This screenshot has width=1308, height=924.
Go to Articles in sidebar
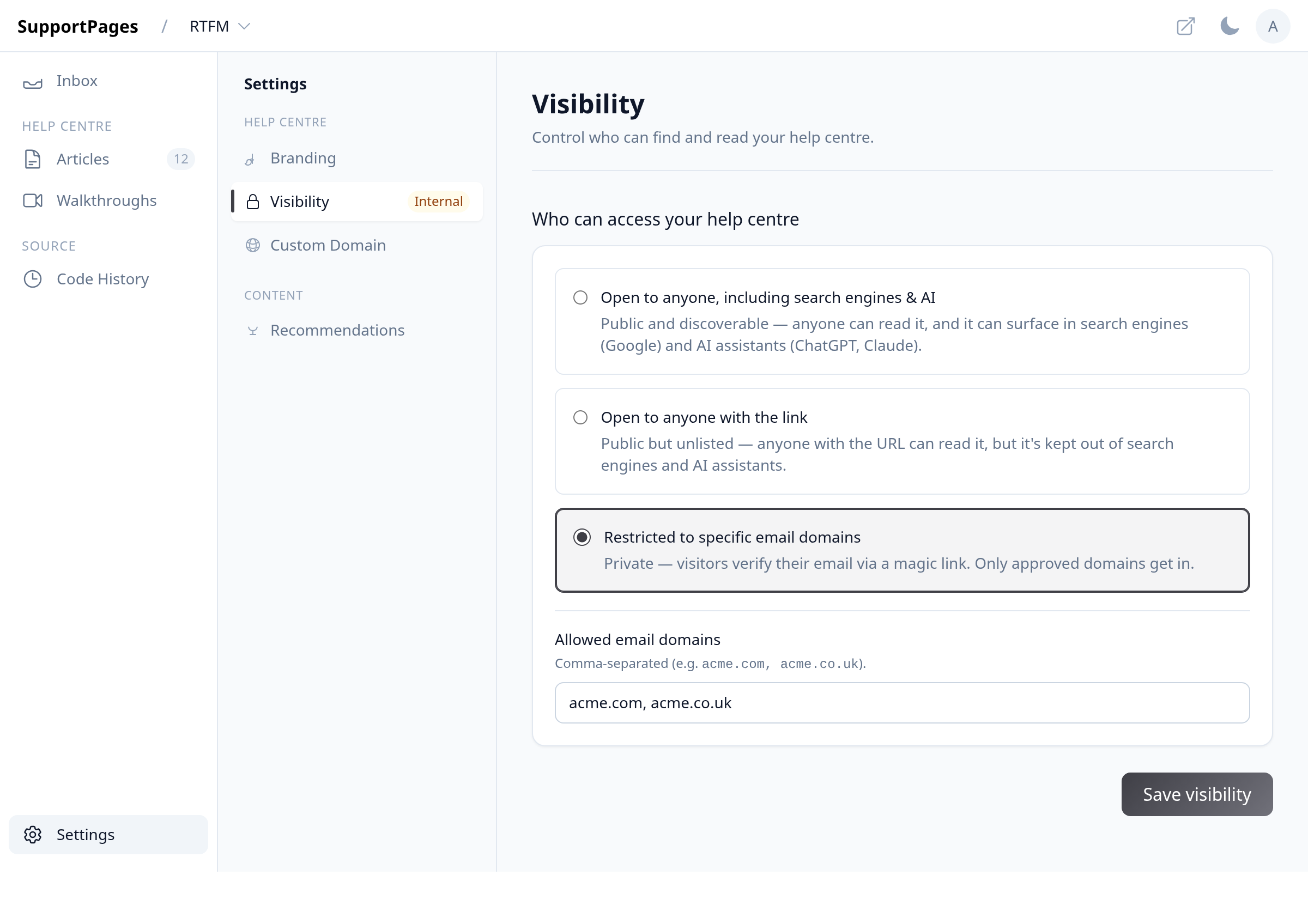[x=108, y=160]
